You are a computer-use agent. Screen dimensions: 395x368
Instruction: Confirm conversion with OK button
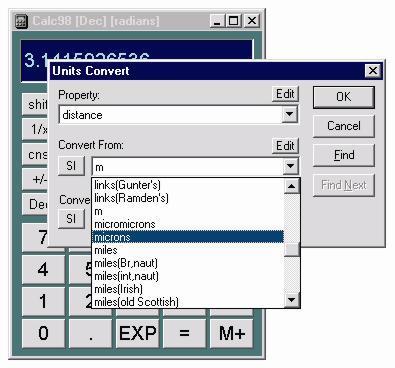pyautogui.click(x=343, y=97)
